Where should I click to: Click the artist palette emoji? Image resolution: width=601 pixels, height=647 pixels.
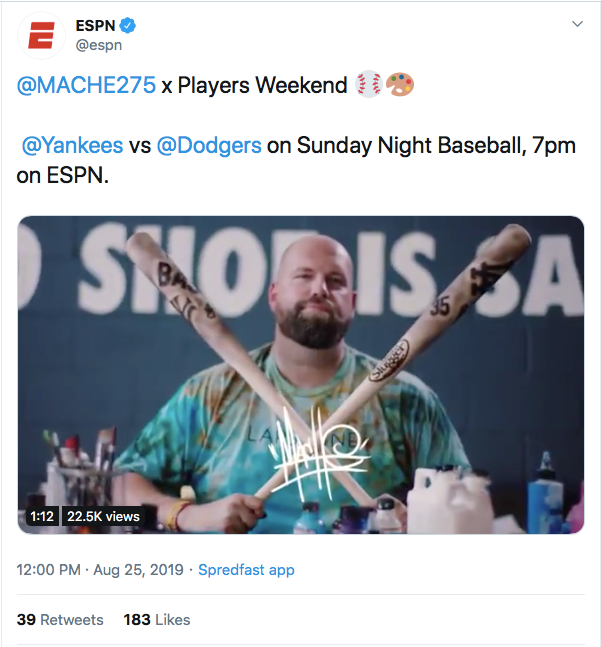tap(398, 85)
